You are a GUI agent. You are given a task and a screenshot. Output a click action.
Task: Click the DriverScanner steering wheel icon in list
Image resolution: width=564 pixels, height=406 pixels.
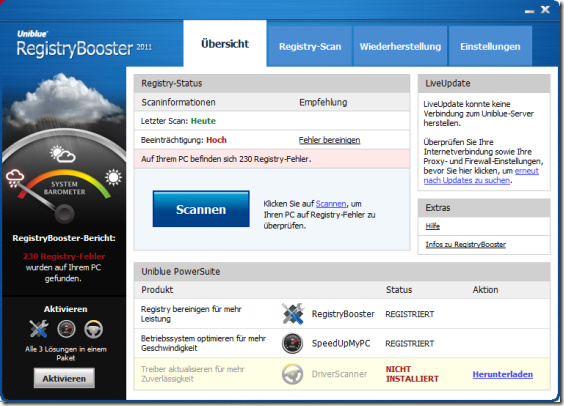[292, 374]
